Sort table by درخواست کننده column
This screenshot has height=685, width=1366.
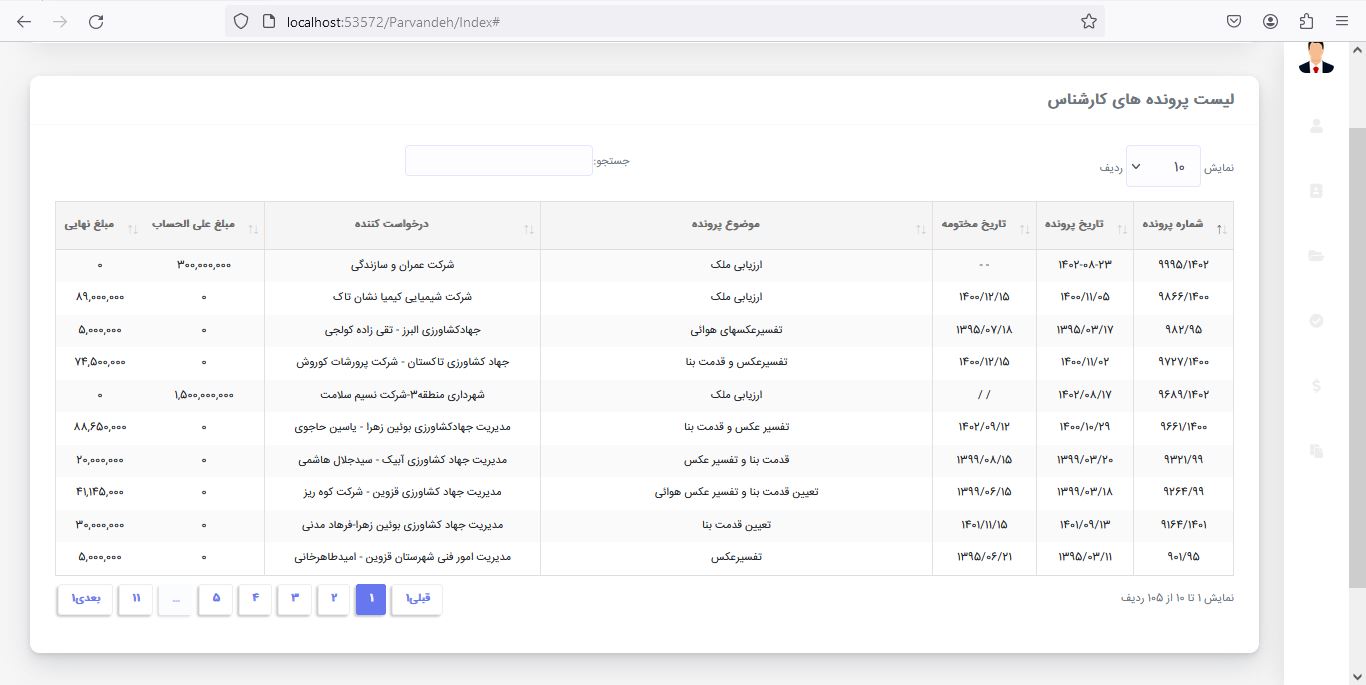click(402, 225)
